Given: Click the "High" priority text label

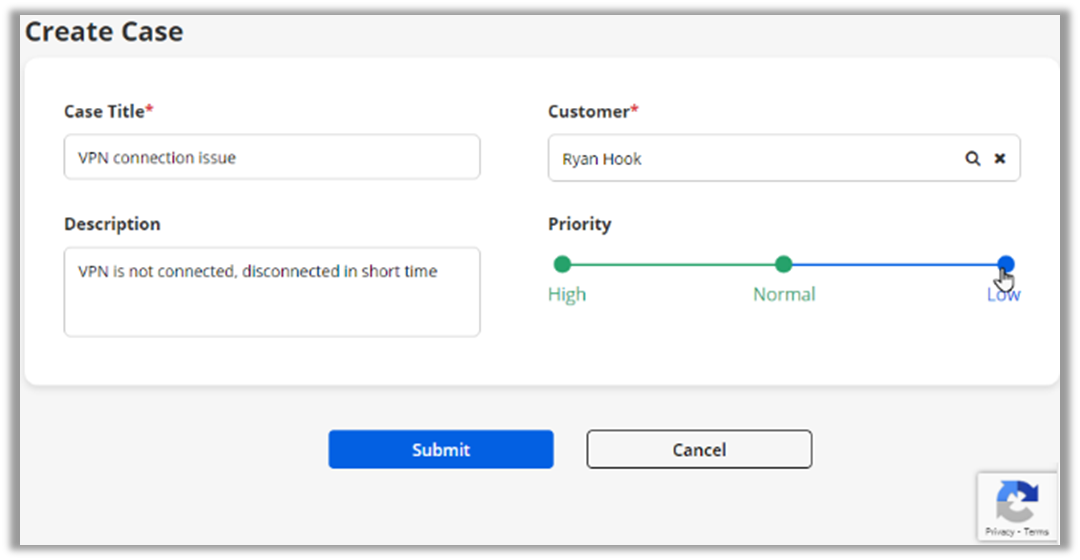Looking at the screenshot, I should click(x=567, y=294).
